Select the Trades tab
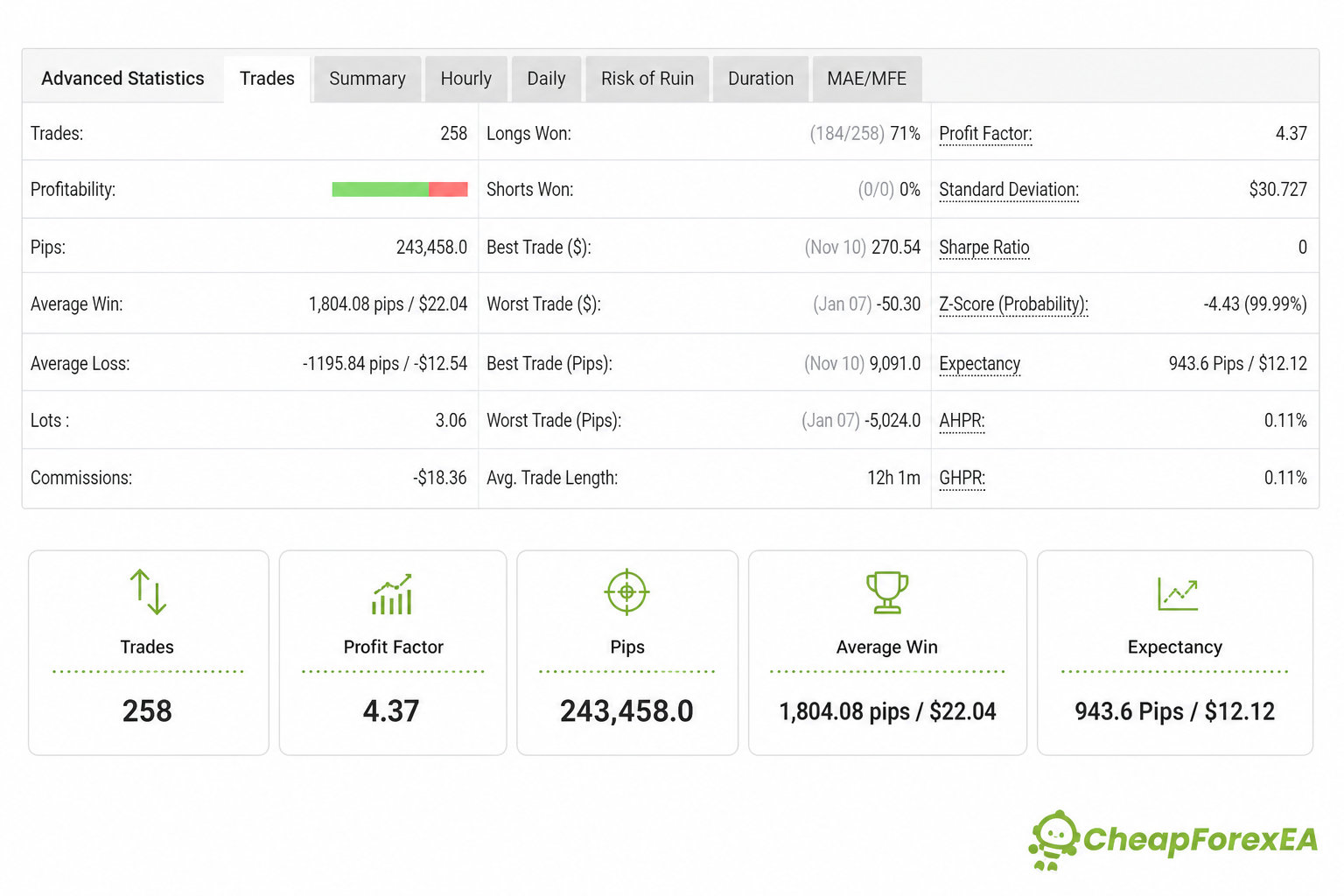The width and height of the screenshot is (1344, 896). (x=267, y=79)
